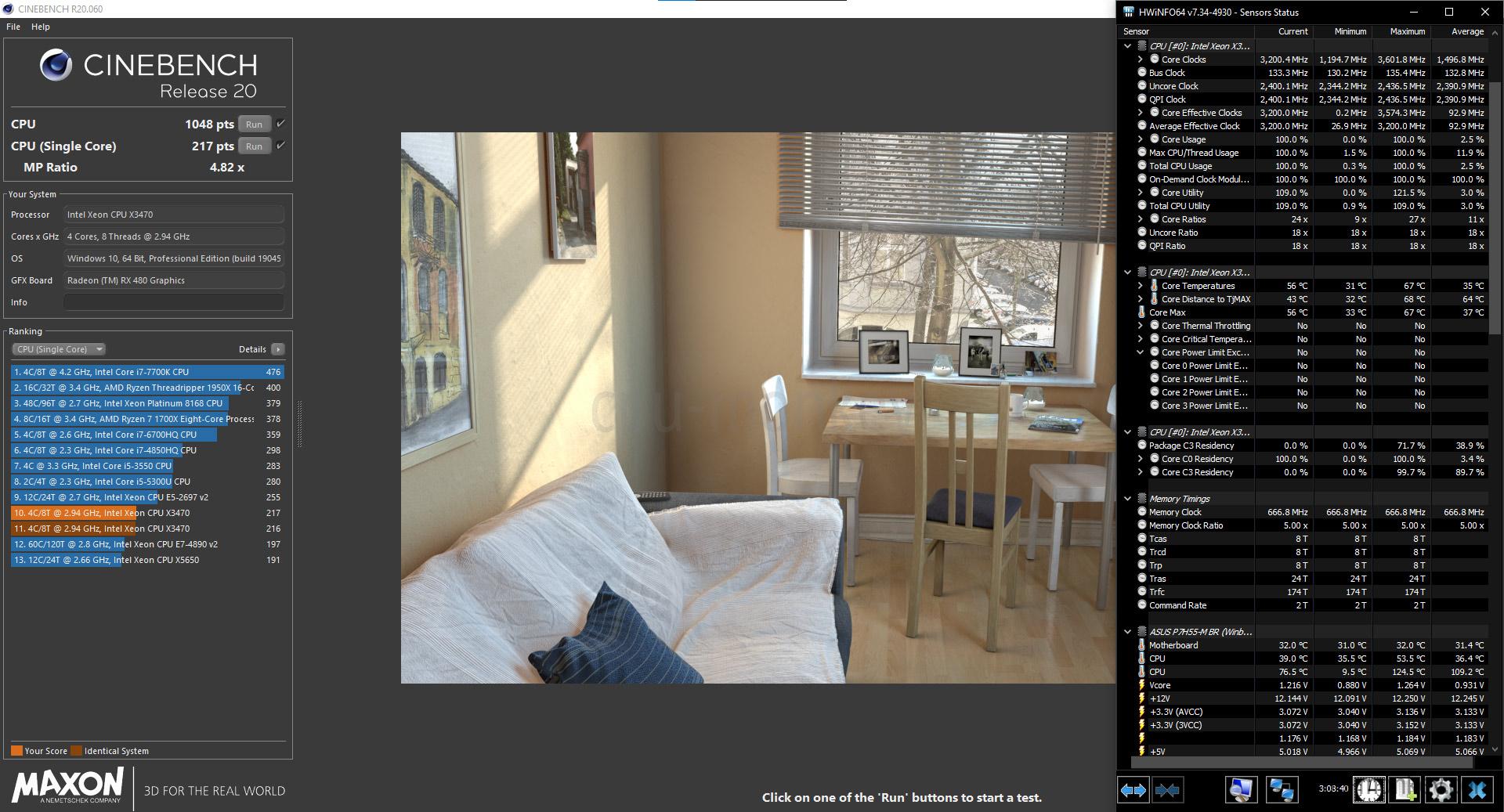Run the CPU multi-core benchmark

255,124
